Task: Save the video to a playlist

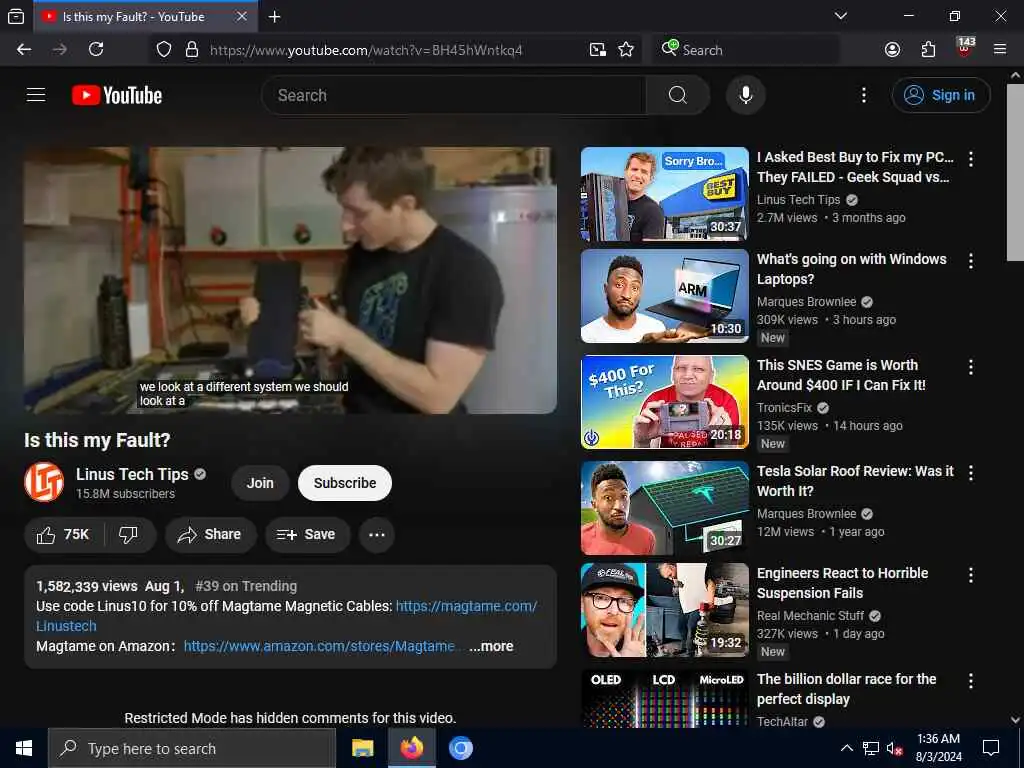Action: [x=307, y=535]
